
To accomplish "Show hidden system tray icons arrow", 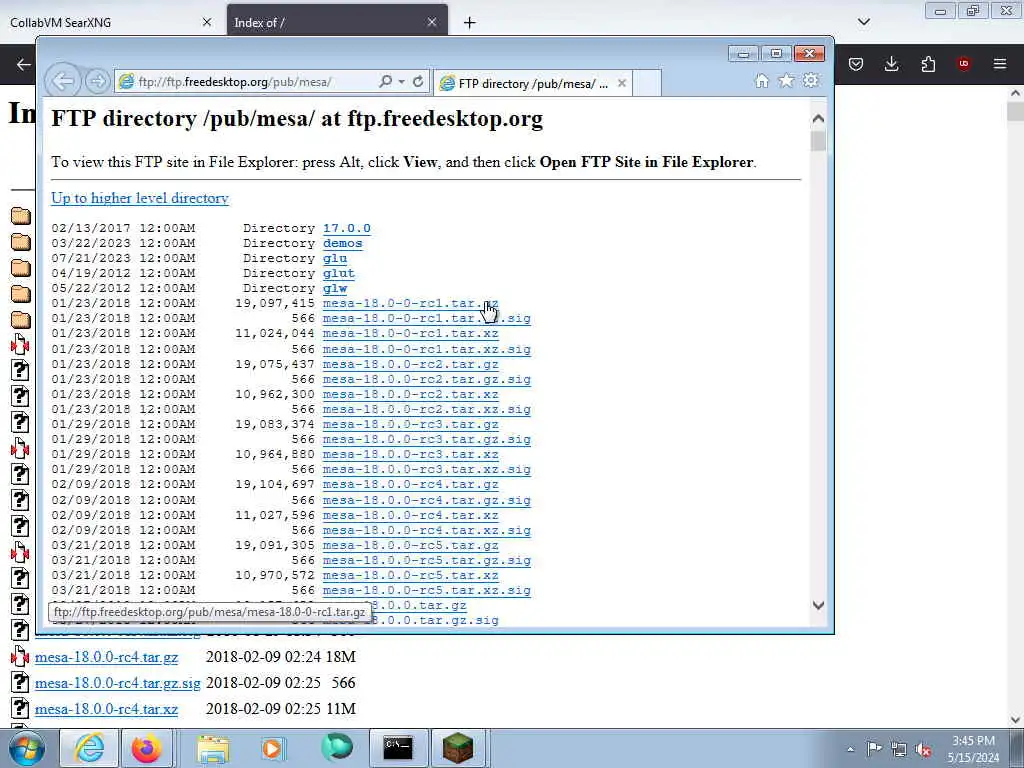I will coord(850,749).
